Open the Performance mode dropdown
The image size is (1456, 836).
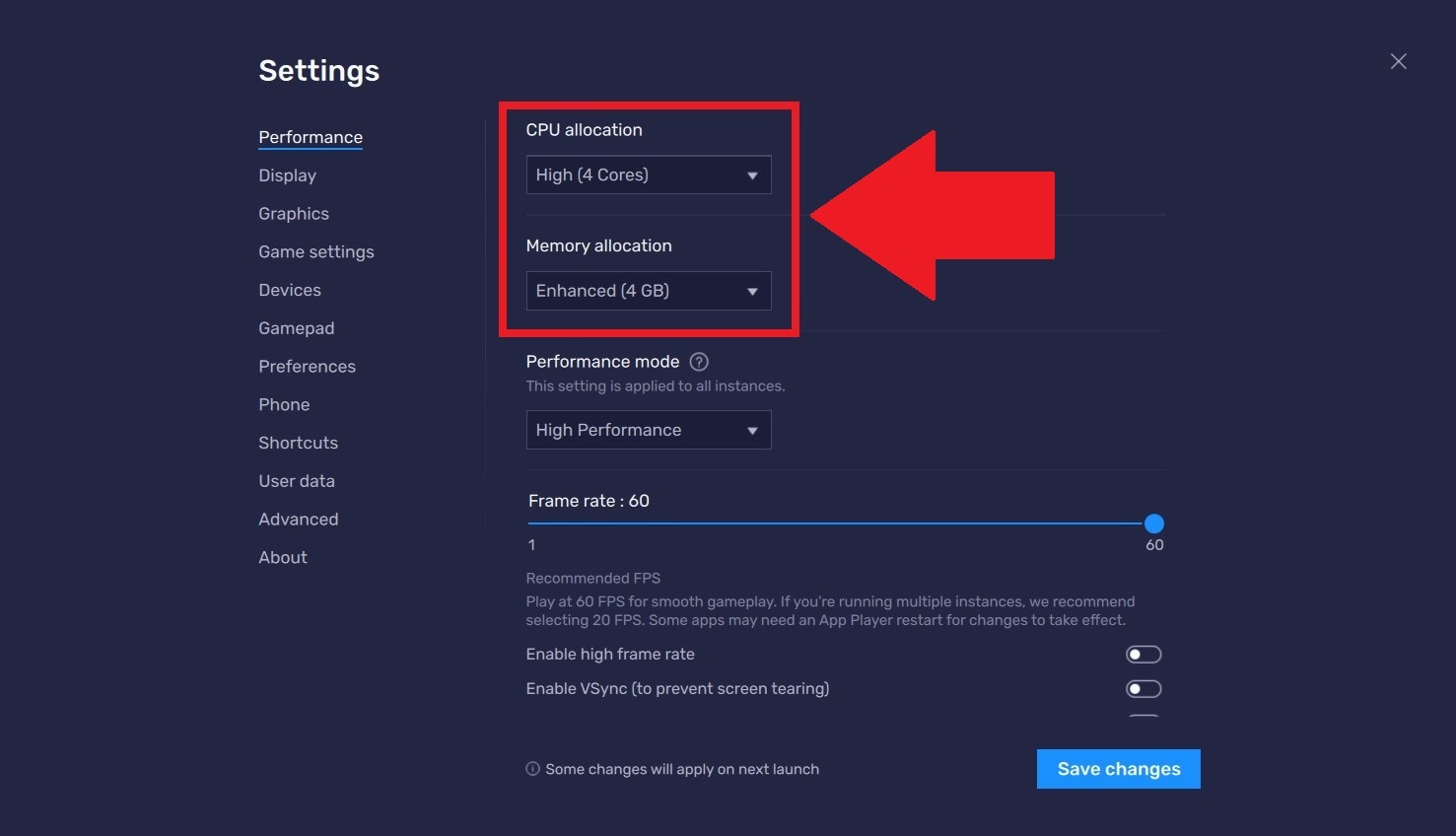coord(648,430)
